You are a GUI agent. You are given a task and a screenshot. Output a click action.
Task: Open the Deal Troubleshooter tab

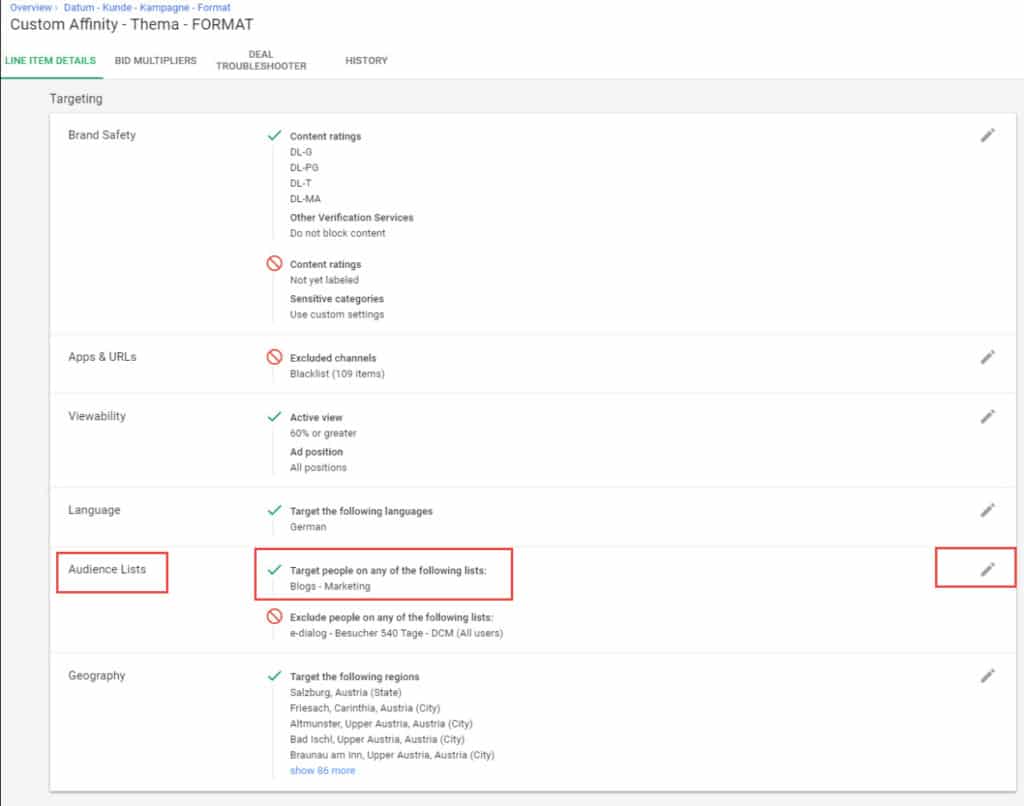(x=261, y=61)
